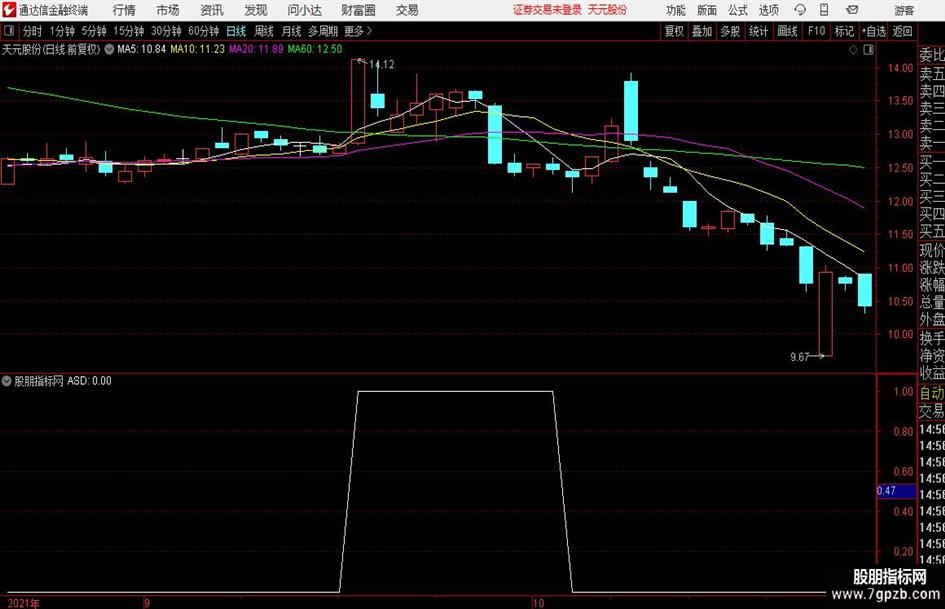Viewport: 945px width, 609px height.
Task: Switch to the 周线 weekly tab
Action: 264,31
